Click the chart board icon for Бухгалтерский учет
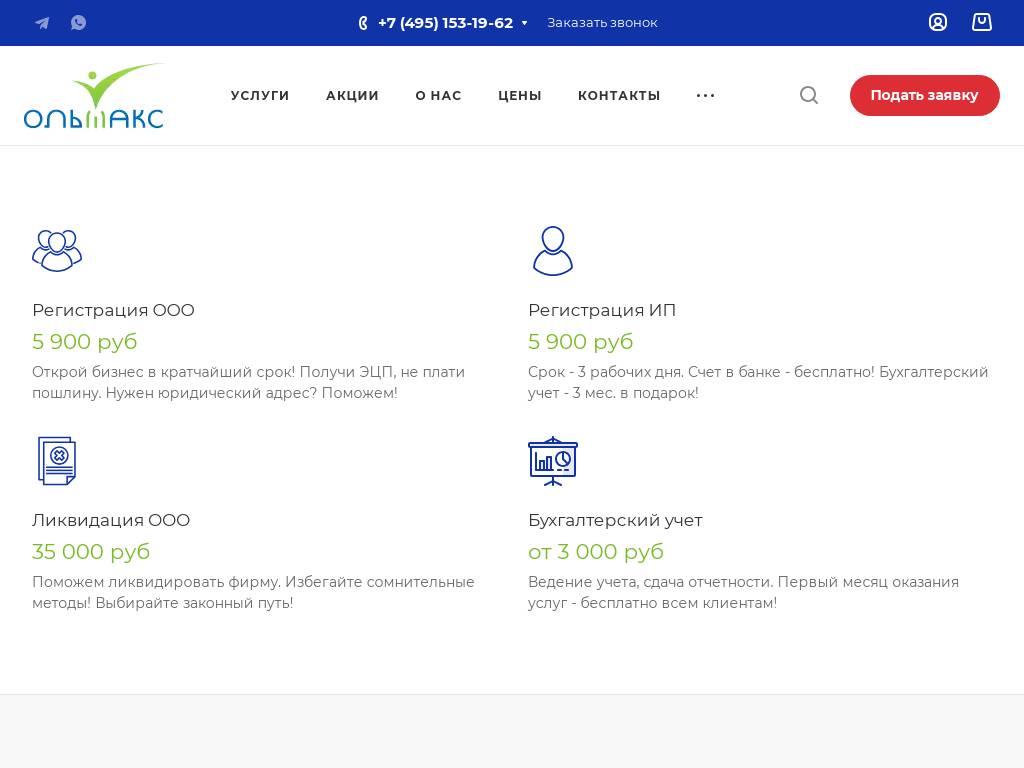The height and width of the screenshot is (768, 1024). 552,461
